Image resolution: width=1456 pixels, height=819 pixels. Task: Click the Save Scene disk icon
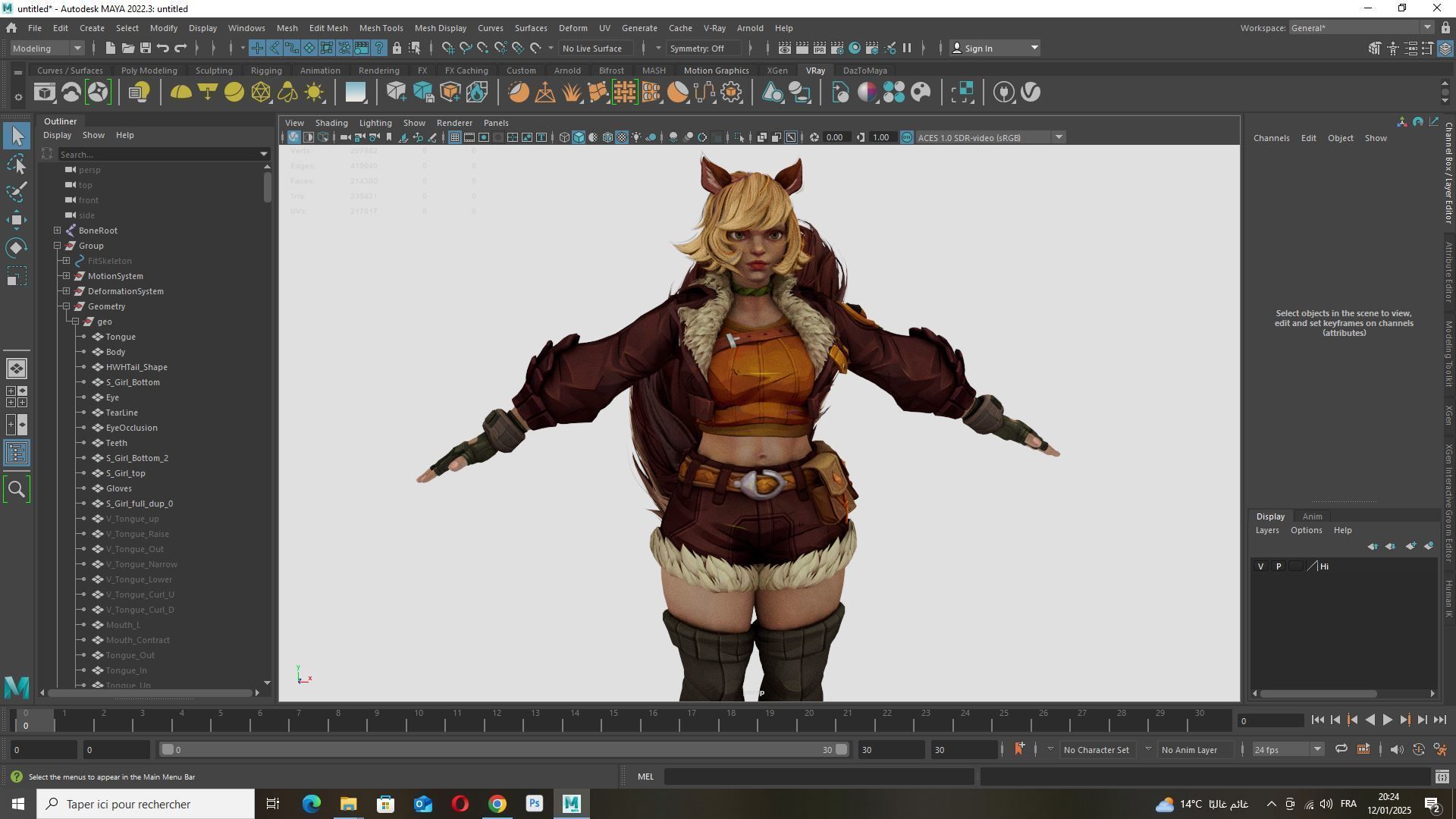coord(145,49)
